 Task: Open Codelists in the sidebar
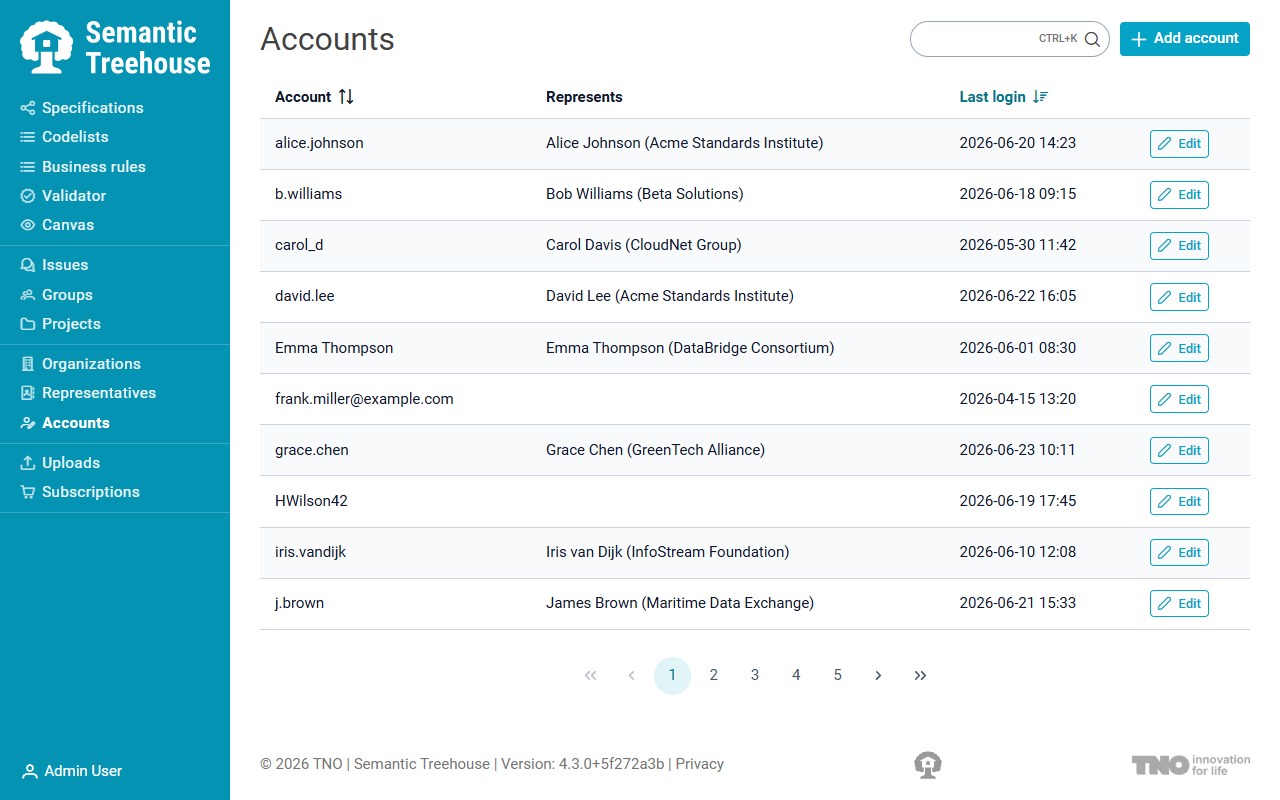click(x=64, y=137)
